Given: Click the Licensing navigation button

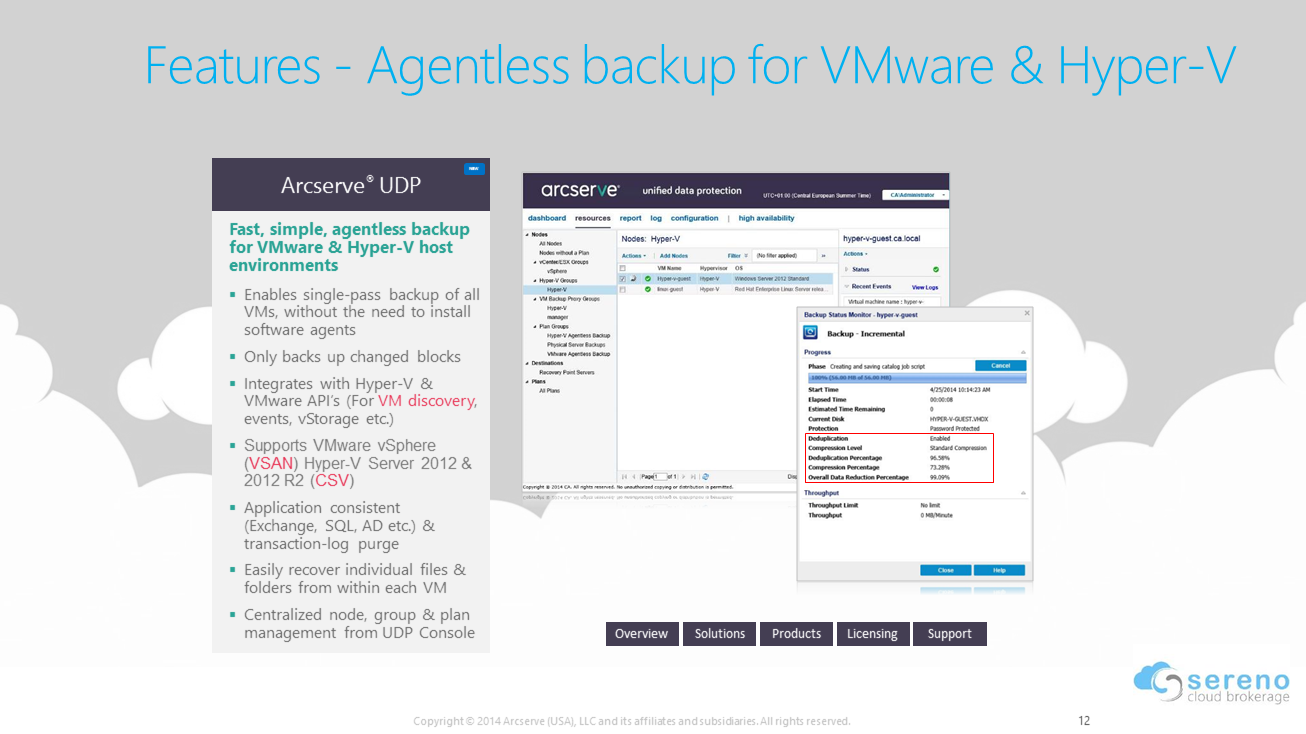Looking at the screenshot, I should [x=872, y=634].
